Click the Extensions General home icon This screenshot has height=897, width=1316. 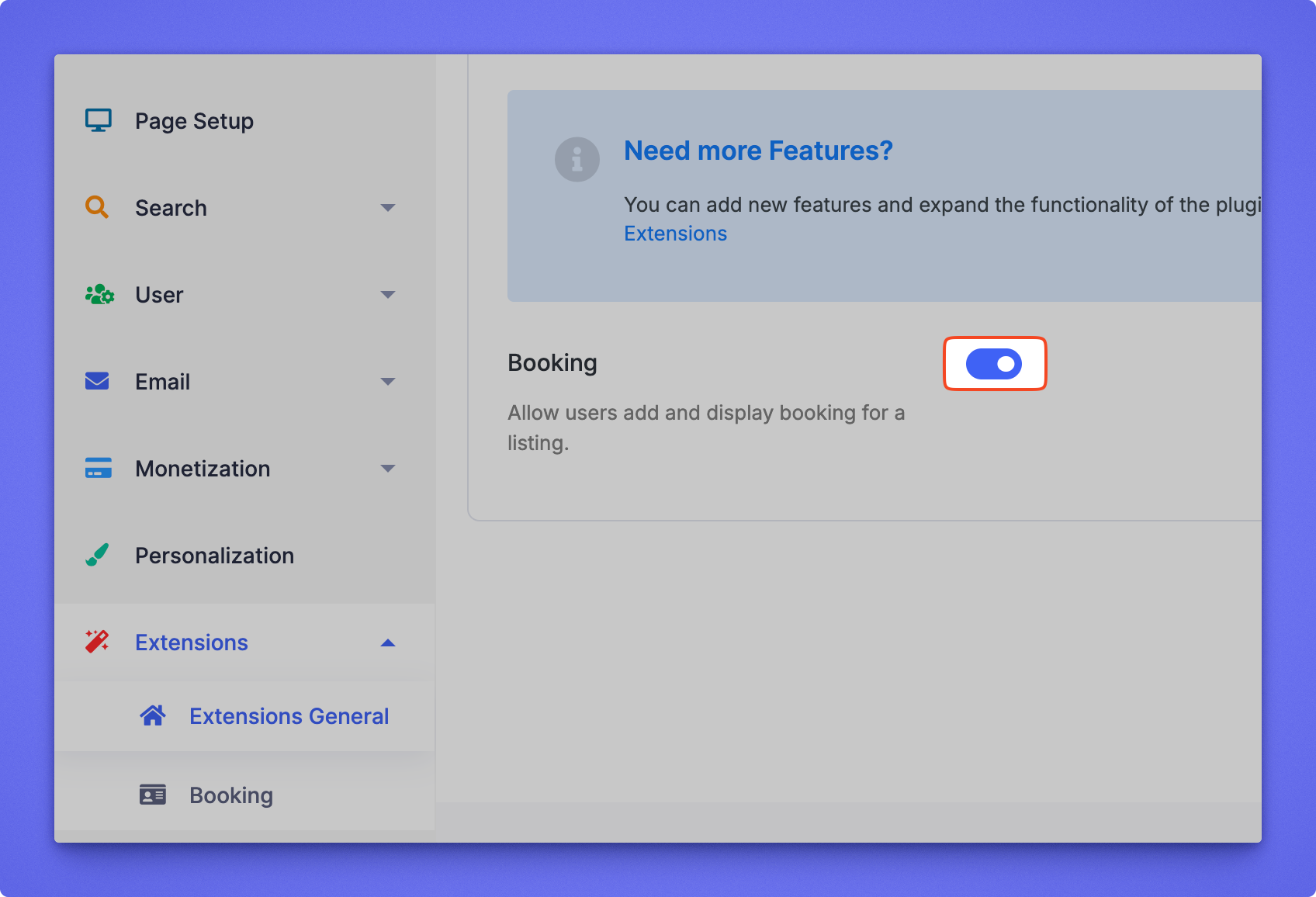click(x=153, y=715)
